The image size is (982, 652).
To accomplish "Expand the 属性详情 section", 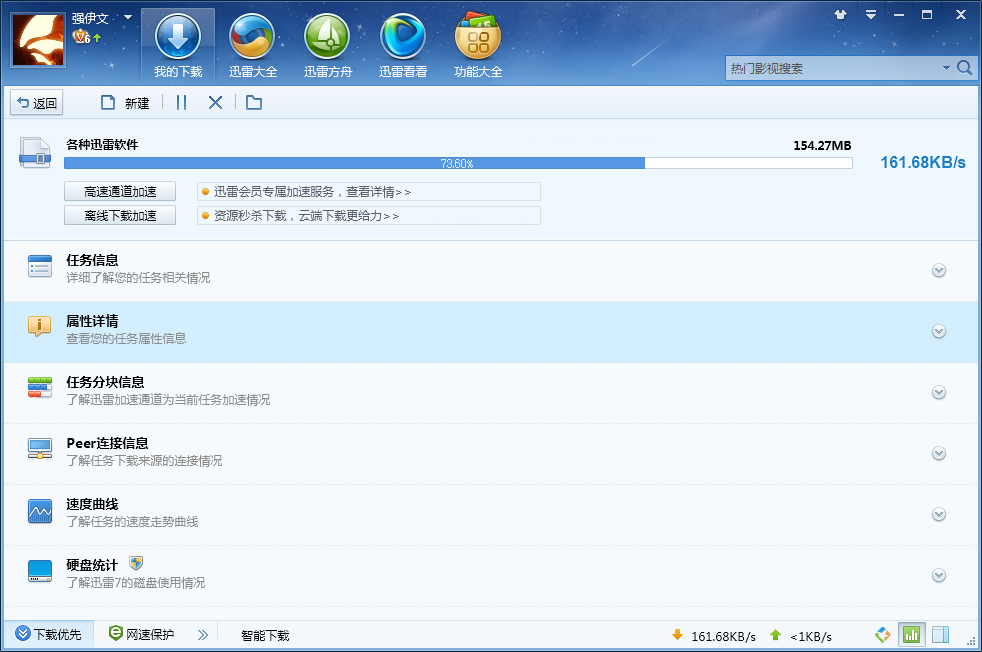I will [x=938, y=331].
